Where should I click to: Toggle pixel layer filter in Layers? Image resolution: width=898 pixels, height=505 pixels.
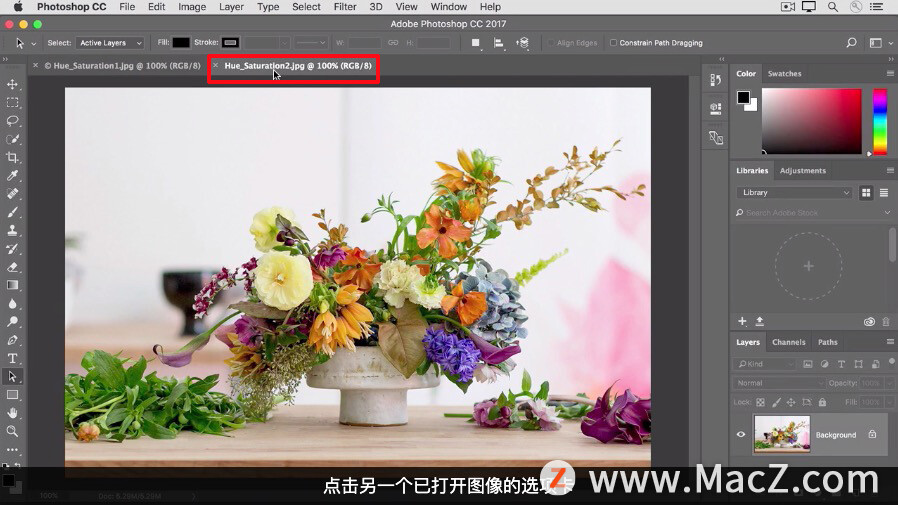(x=808, y=364)
